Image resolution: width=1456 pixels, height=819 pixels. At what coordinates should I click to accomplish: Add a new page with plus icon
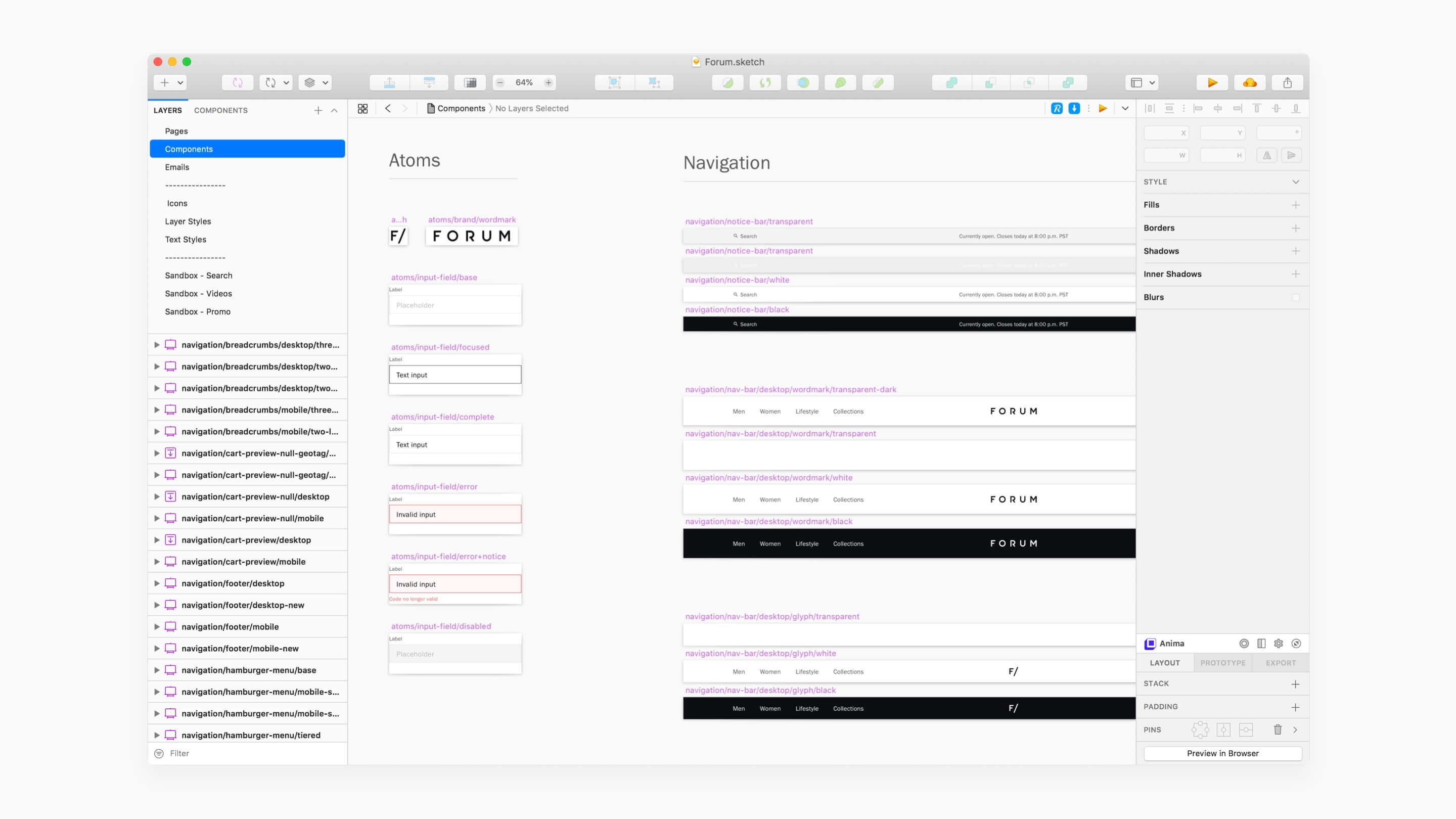[318, 111]
